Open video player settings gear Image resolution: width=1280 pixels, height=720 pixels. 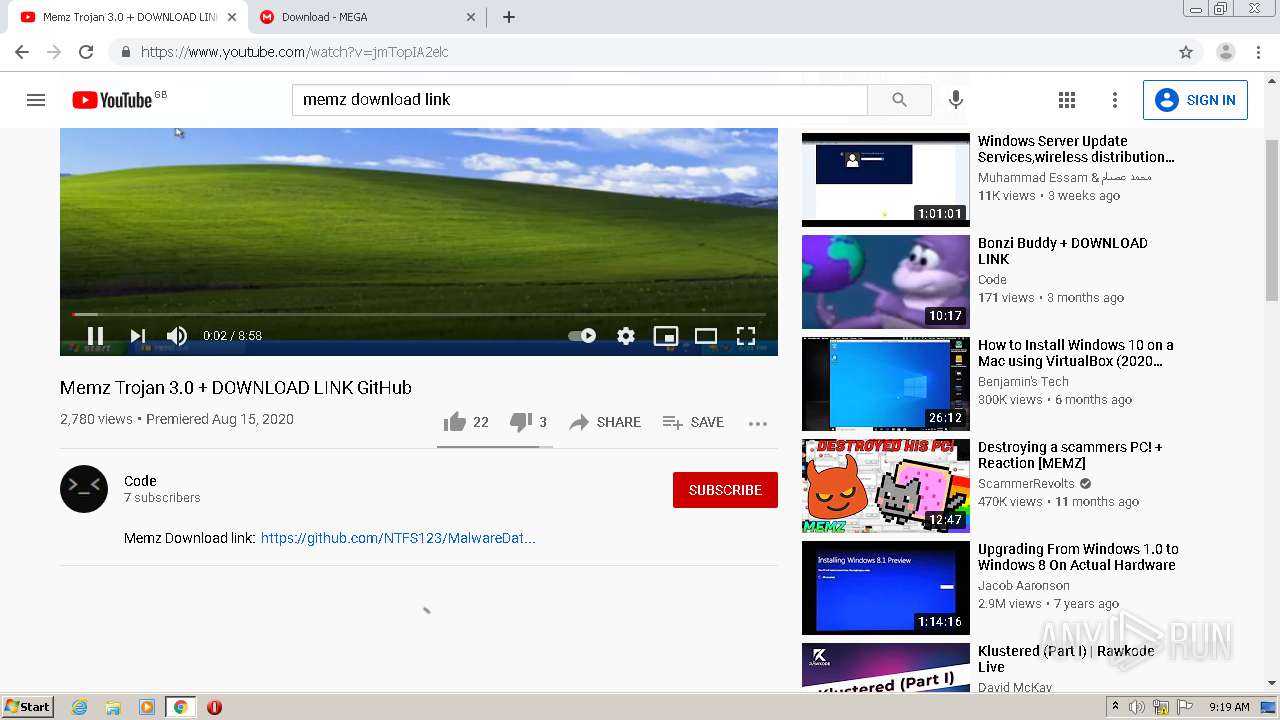(x=626, y=336)
